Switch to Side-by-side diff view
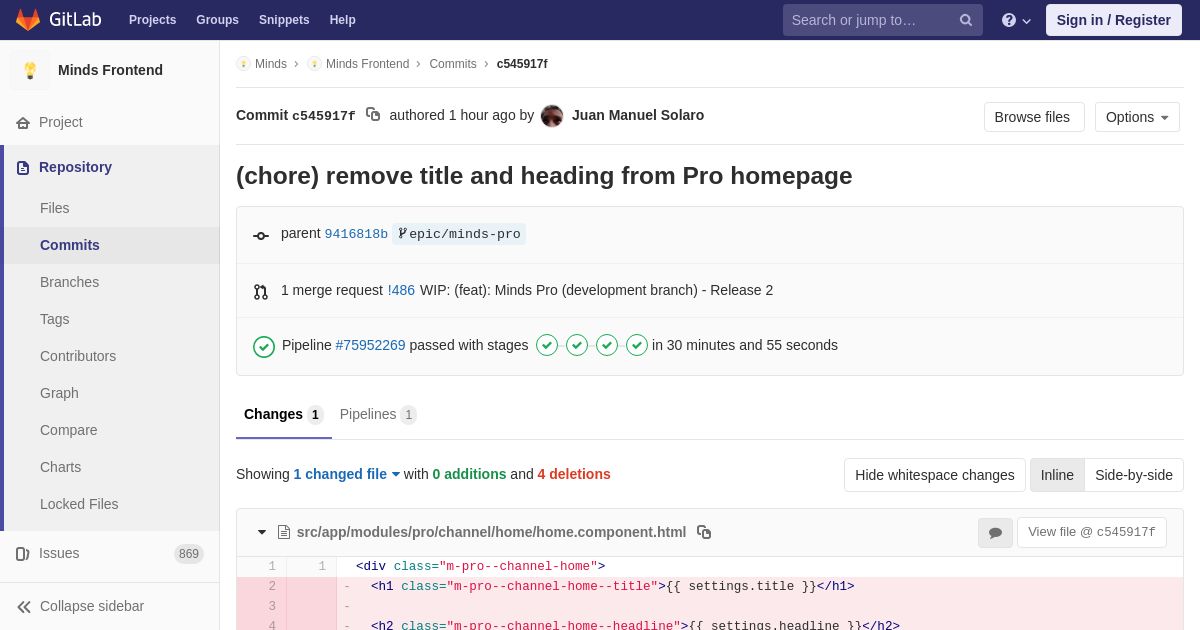 (1134, 475)
